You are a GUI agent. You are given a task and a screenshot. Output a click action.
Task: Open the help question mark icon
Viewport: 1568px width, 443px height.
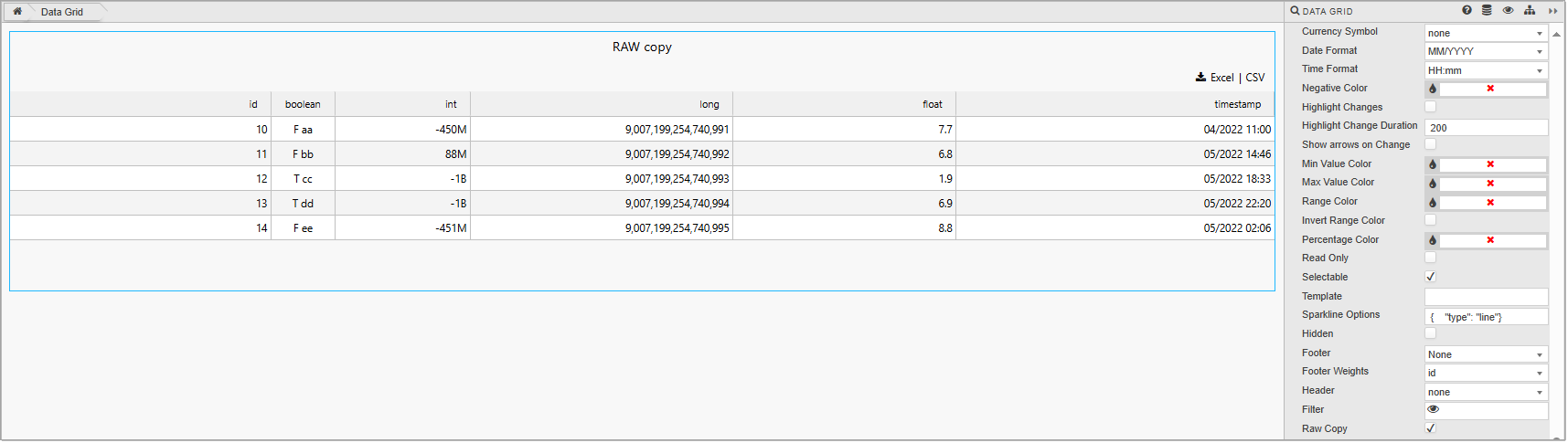(1467, 11)
